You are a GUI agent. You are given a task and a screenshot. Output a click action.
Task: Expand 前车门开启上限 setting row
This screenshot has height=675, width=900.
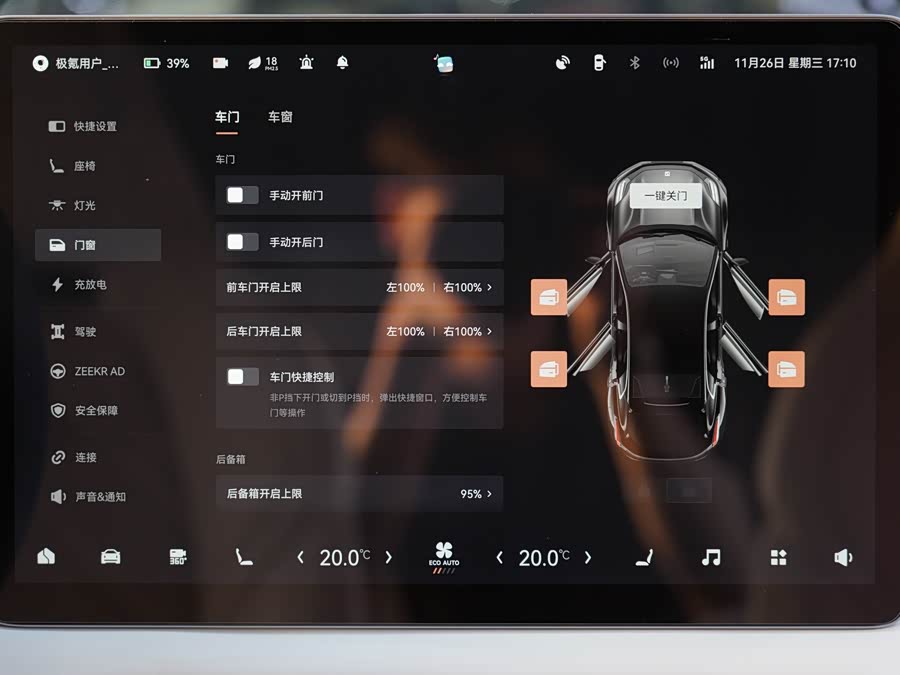click(359, 287)
